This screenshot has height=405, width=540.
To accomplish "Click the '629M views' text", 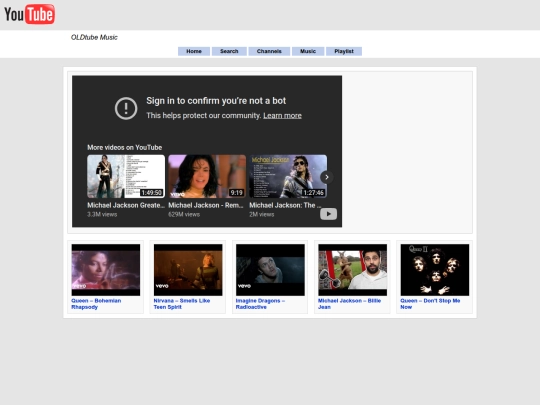I will tap(184, 214).
